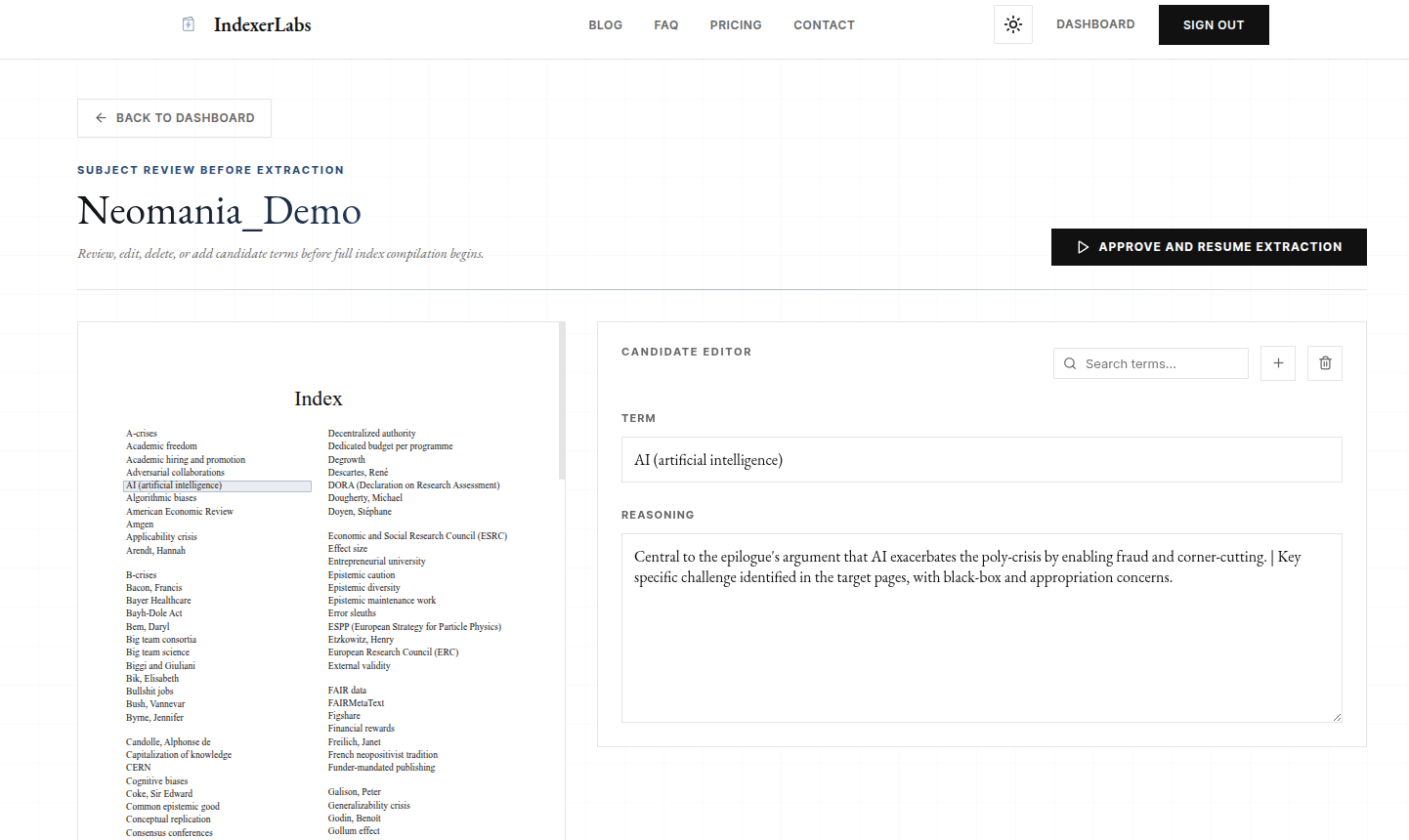Select 'Epistemic caution' entry
The image size is (1409, 840).
tap(362, 575)
